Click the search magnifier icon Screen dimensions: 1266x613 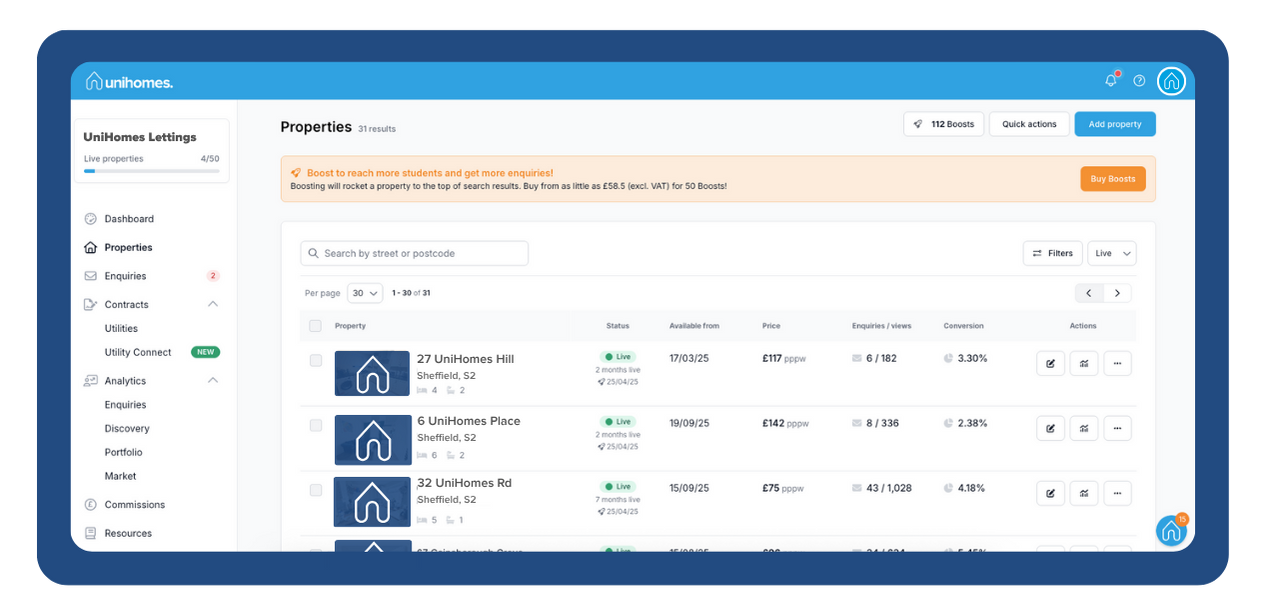314,254
